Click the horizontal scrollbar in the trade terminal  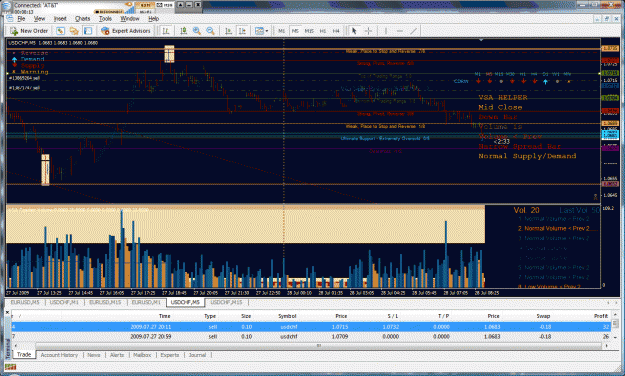tap(318, 346)
